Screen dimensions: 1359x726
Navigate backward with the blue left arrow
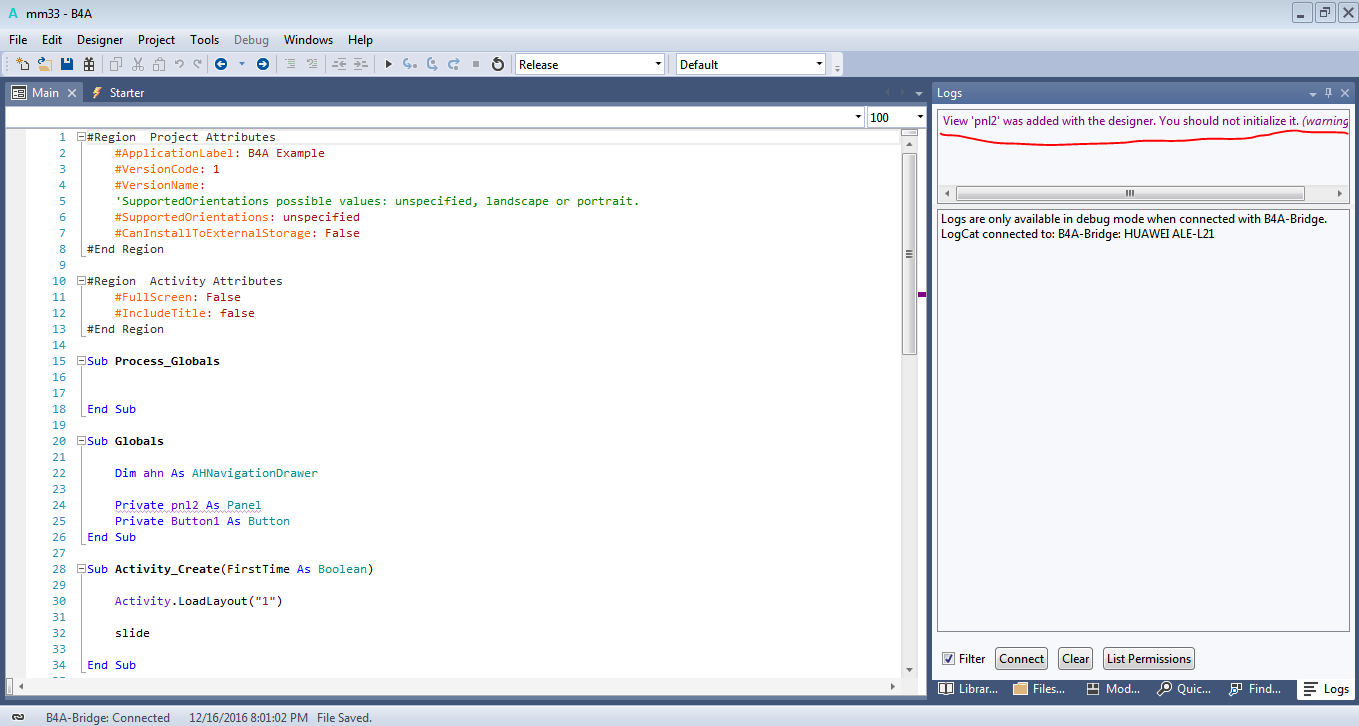click(x=220, y=64)
